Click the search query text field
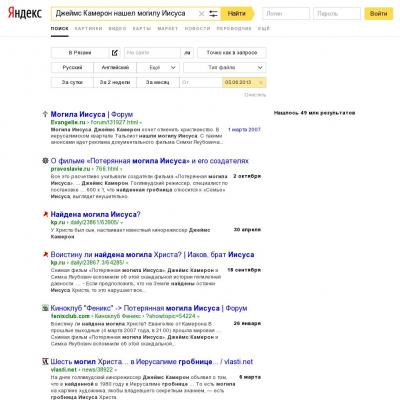Viewport: 400px width, 400px height. point(124,14)
